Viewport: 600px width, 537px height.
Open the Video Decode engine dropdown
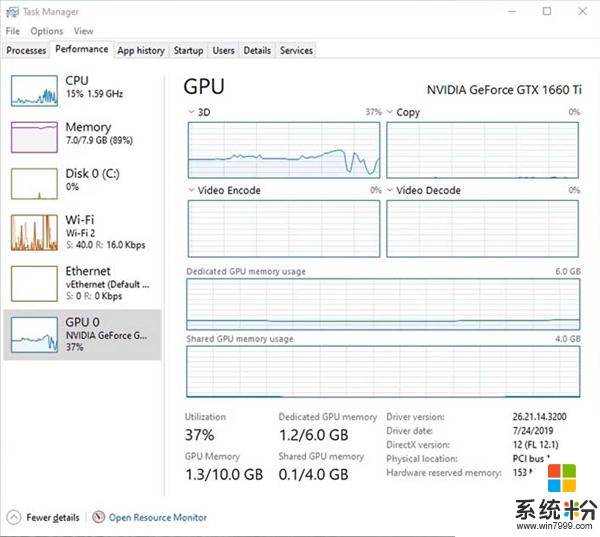click(x=390, y=190)
